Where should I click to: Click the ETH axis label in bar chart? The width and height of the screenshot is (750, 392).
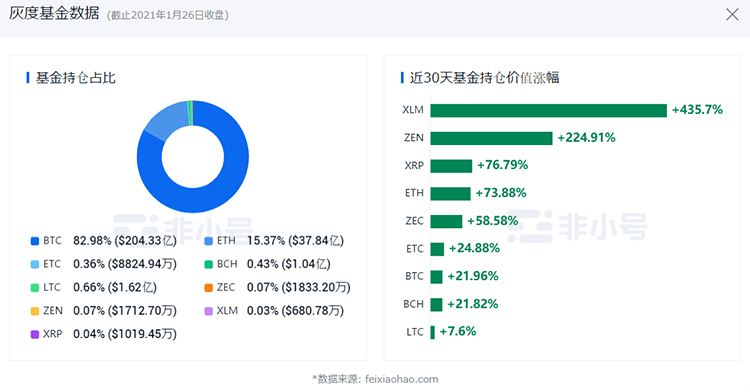coord(414,193)
